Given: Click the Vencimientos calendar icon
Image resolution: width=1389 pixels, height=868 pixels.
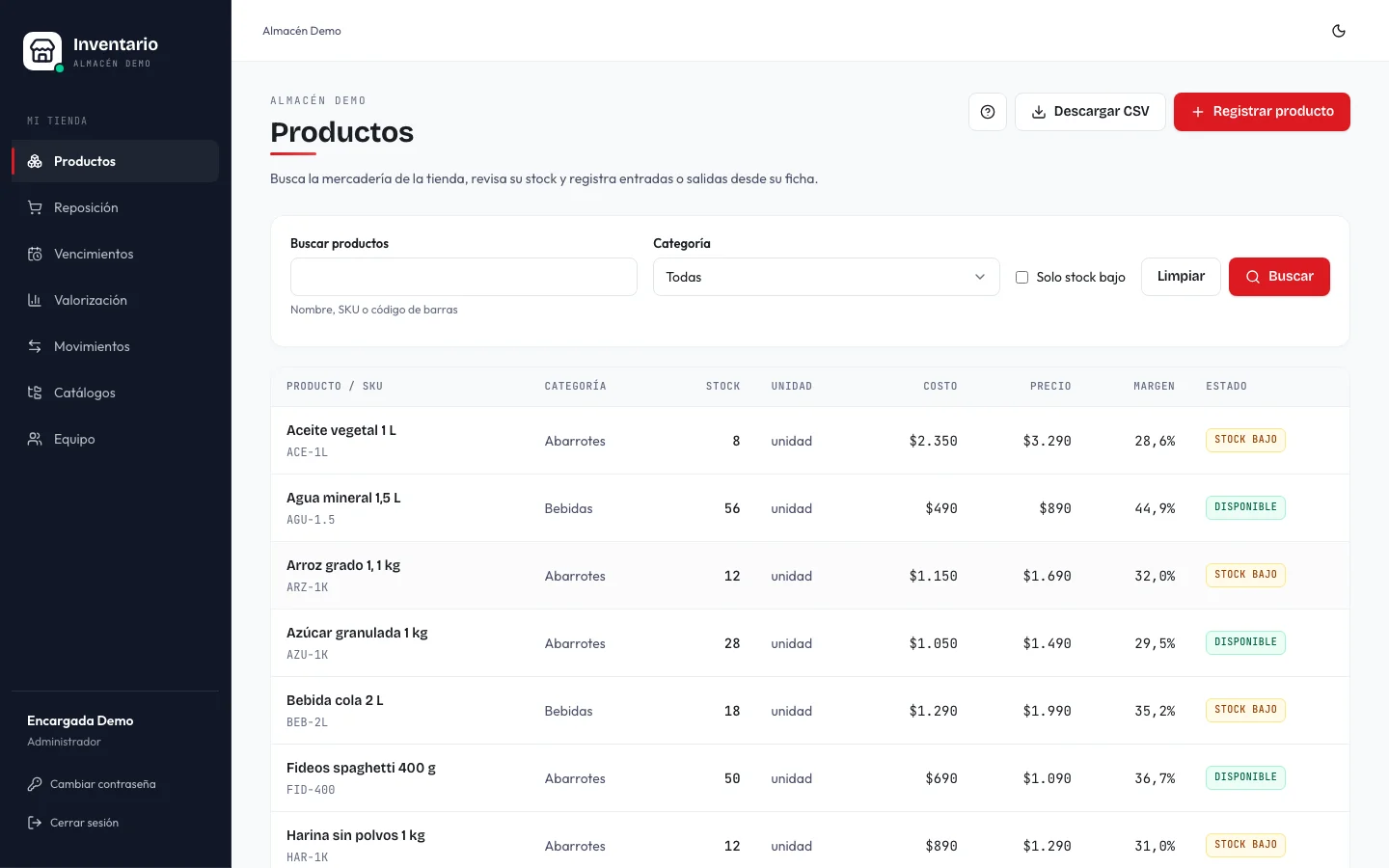Looking at the screenshot, I should [x=35, y=254].
